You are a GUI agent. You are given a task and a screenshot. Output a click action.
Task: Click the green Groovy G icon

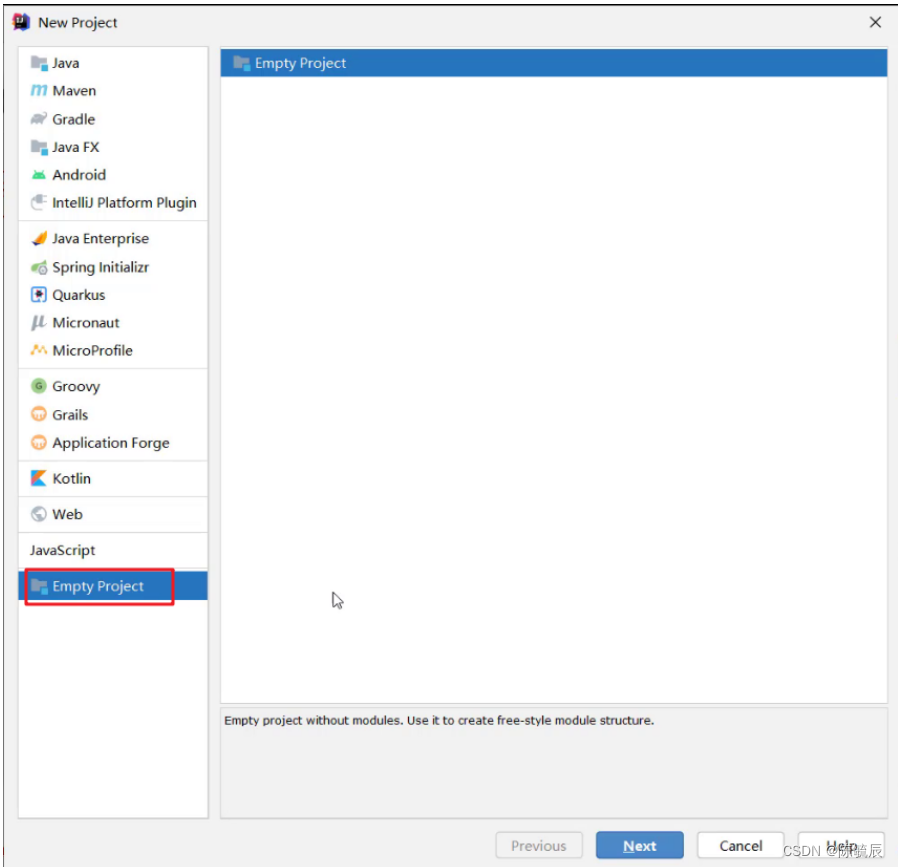coord(39,386)
